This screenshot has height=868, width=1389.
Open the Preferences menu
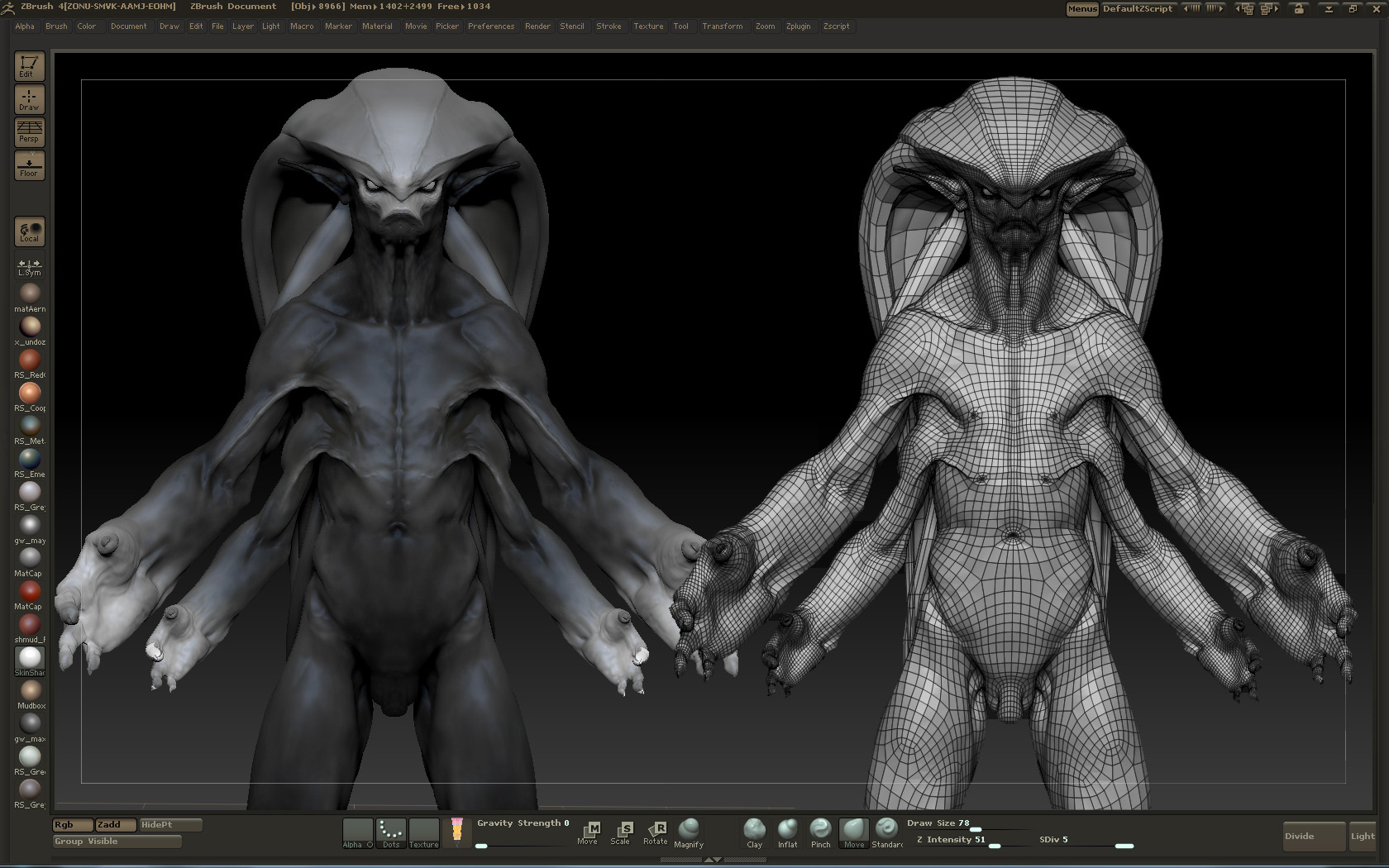point(490,26)
